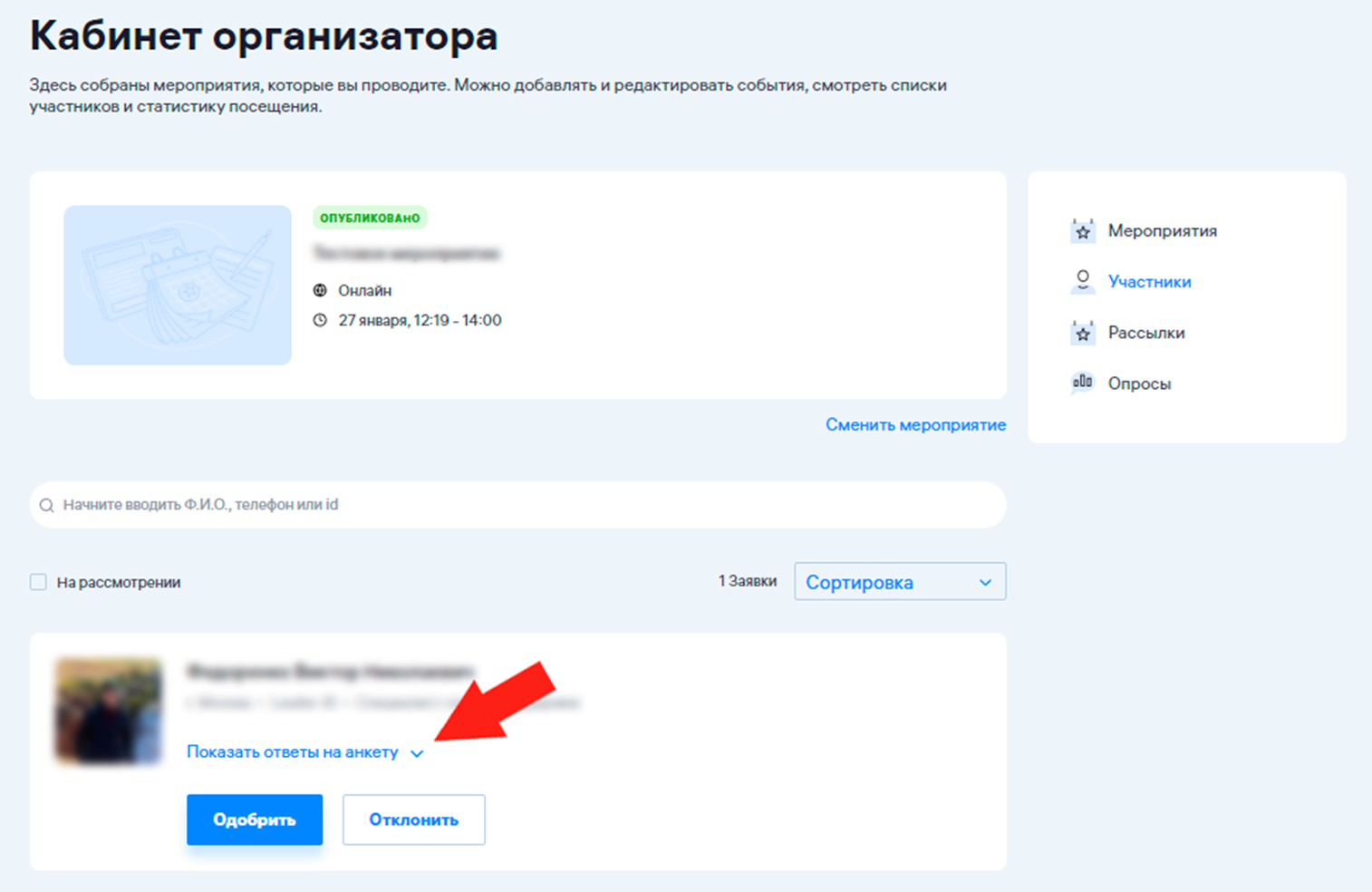The height and width of the screenshot is (892, 1372).
Task: Click the clock icon beside the event date
Action: (x=320, y=321)
